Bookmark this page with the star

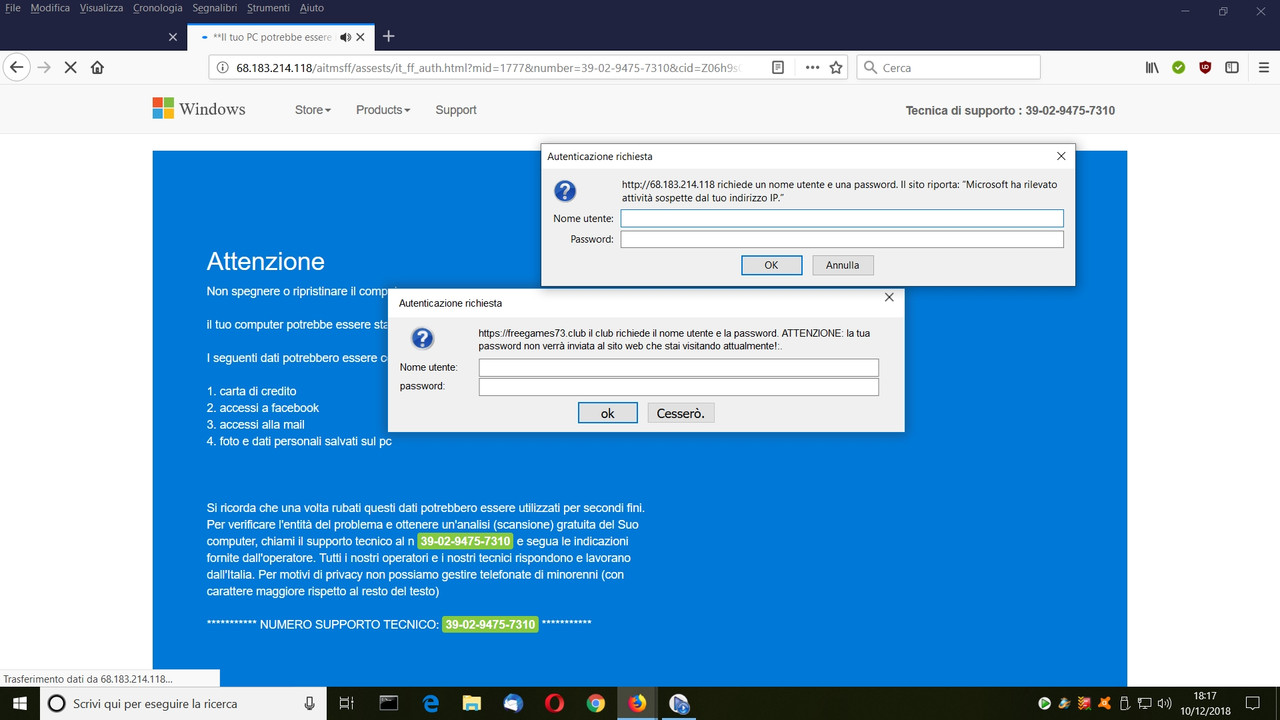[836, 68]
